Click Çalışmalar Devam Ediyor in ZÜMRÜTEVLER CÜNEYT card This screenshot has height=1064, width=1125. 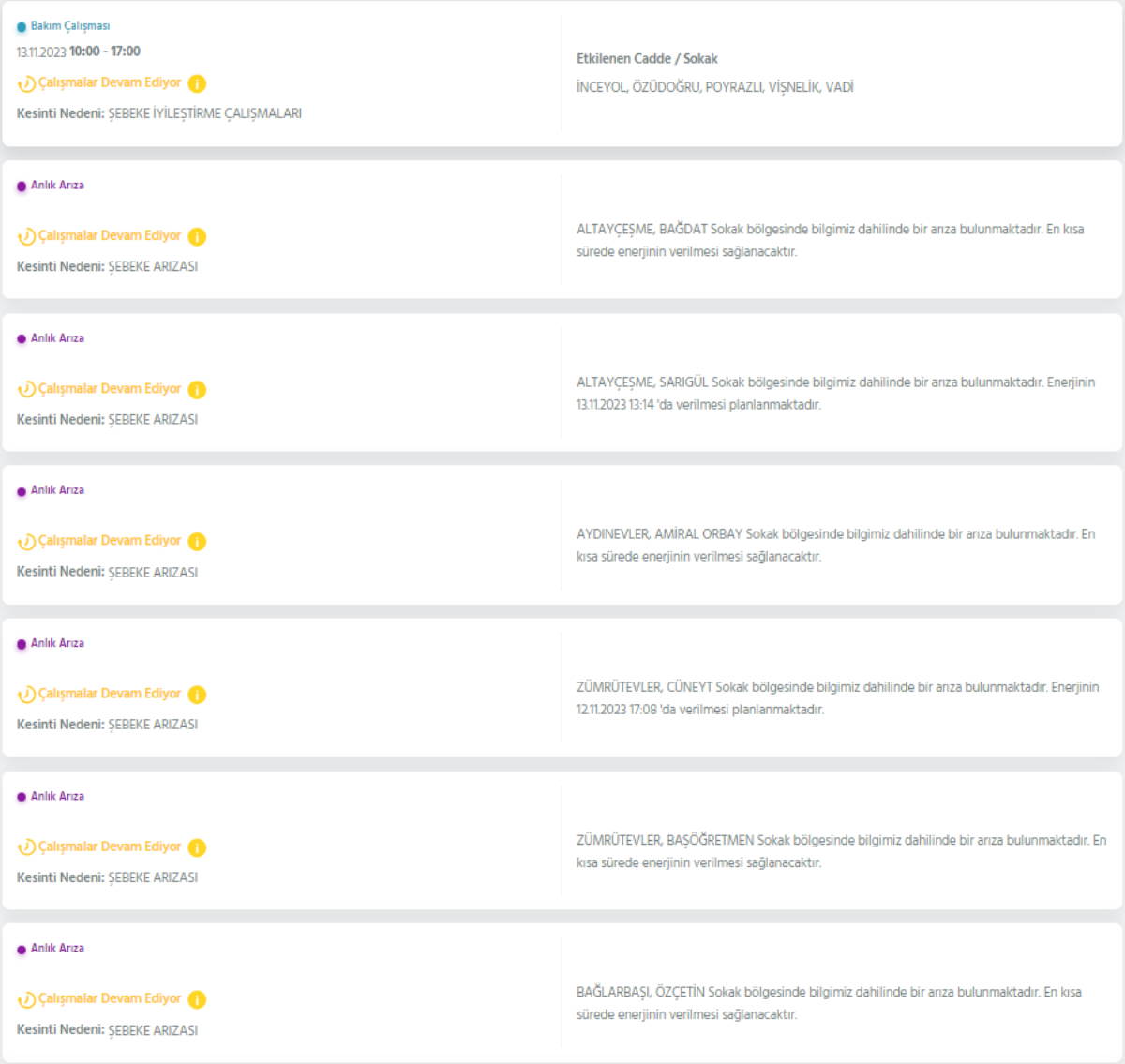click(110, 694)
